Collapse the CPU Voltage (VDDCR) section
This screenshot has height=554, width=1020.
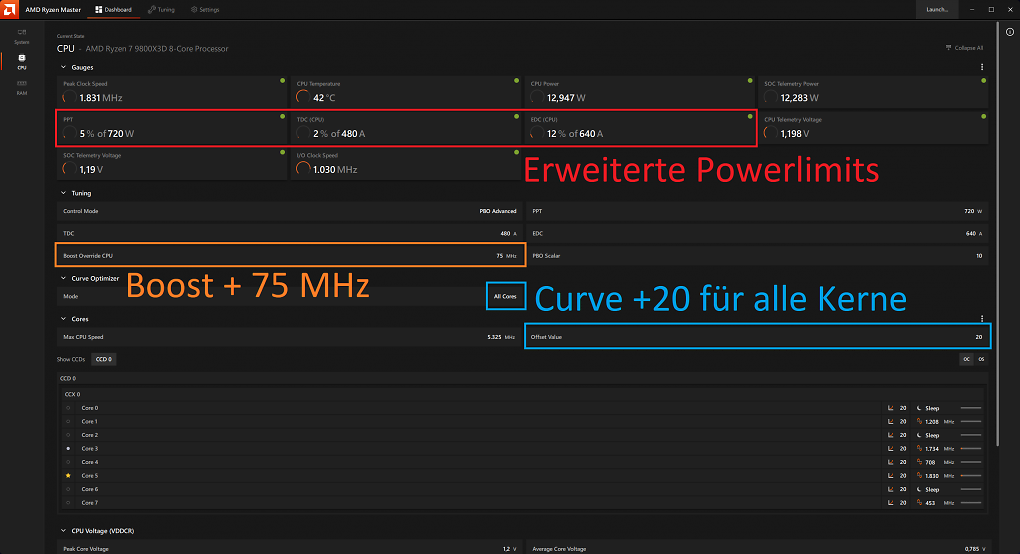point(63,531)
